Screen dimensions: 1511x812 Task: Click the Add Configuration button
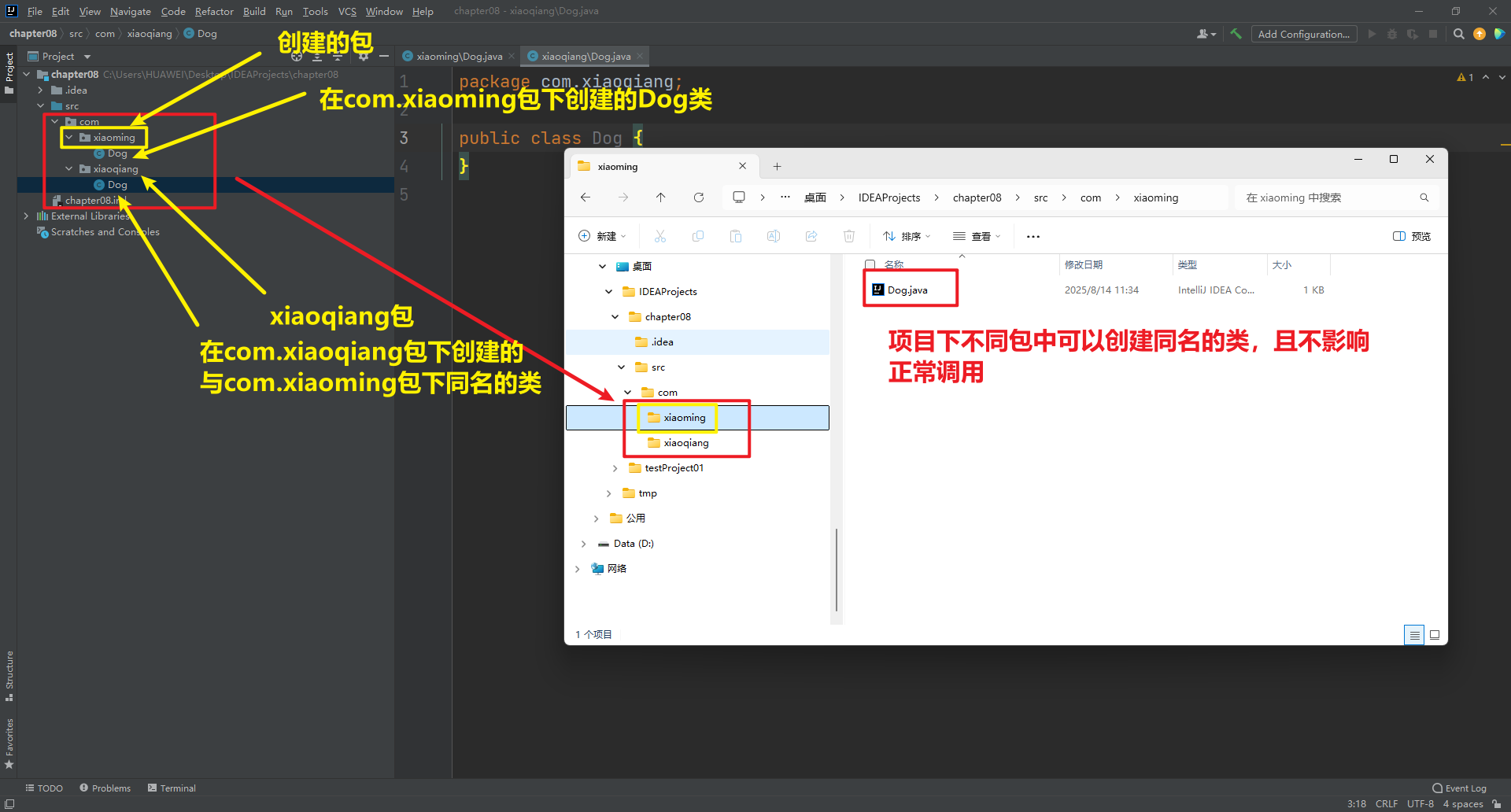tap(1304, 34)
